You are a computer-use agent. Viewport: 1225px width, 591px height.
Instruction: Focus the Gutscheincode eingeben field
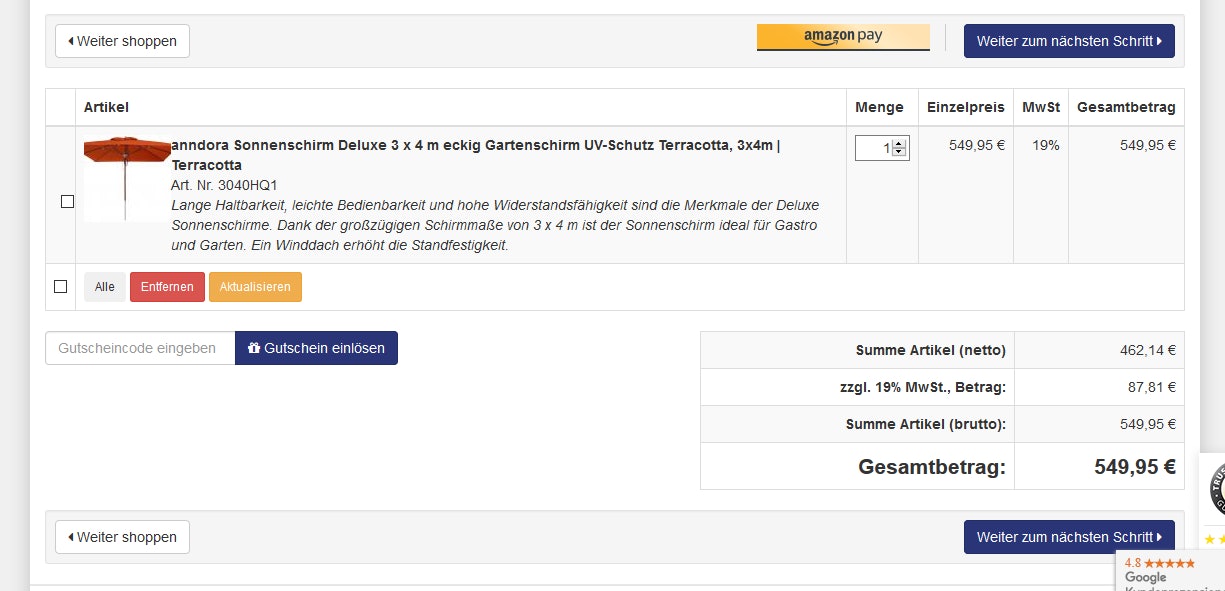coord(140,348)
